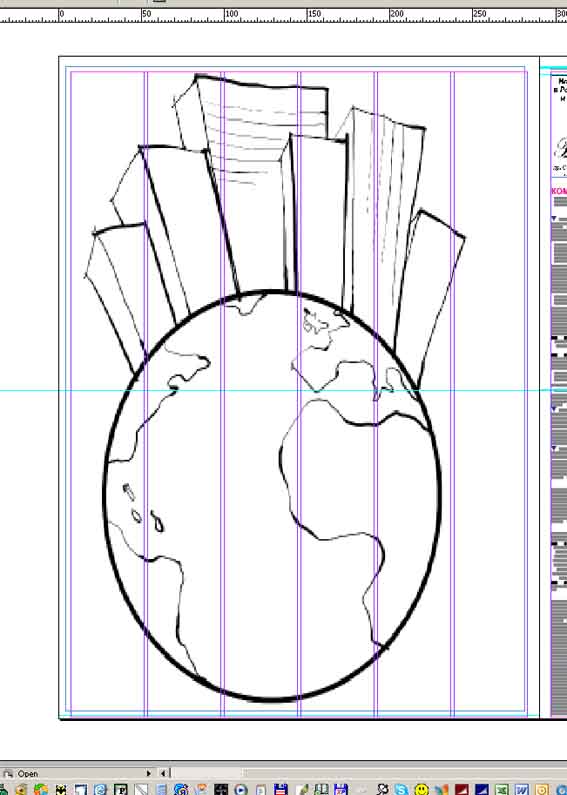
Task: Open the Skype icon in the taskbar
Action: (402, 789)
